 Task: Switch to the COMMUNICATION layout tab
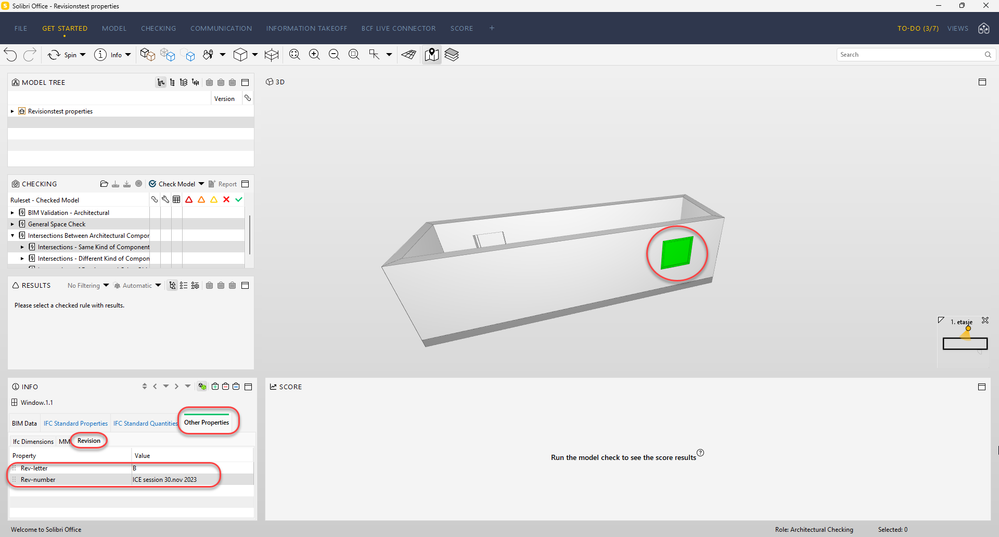221,29
